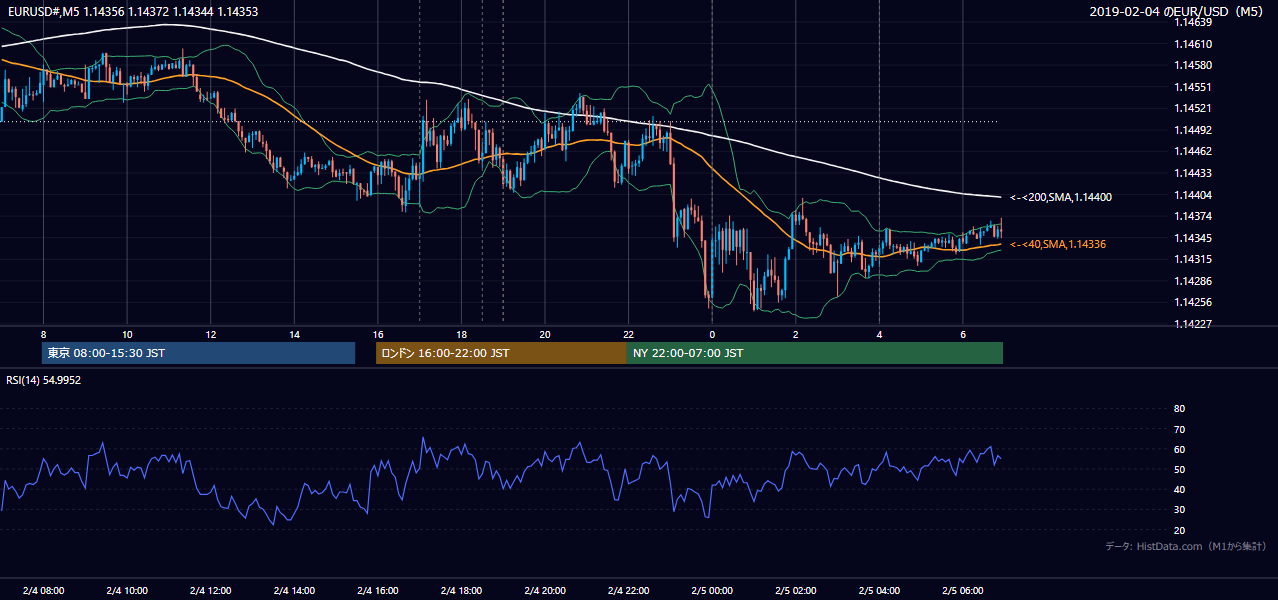
Task: Select the RSI 70 level label
Action: (1179, 429)
